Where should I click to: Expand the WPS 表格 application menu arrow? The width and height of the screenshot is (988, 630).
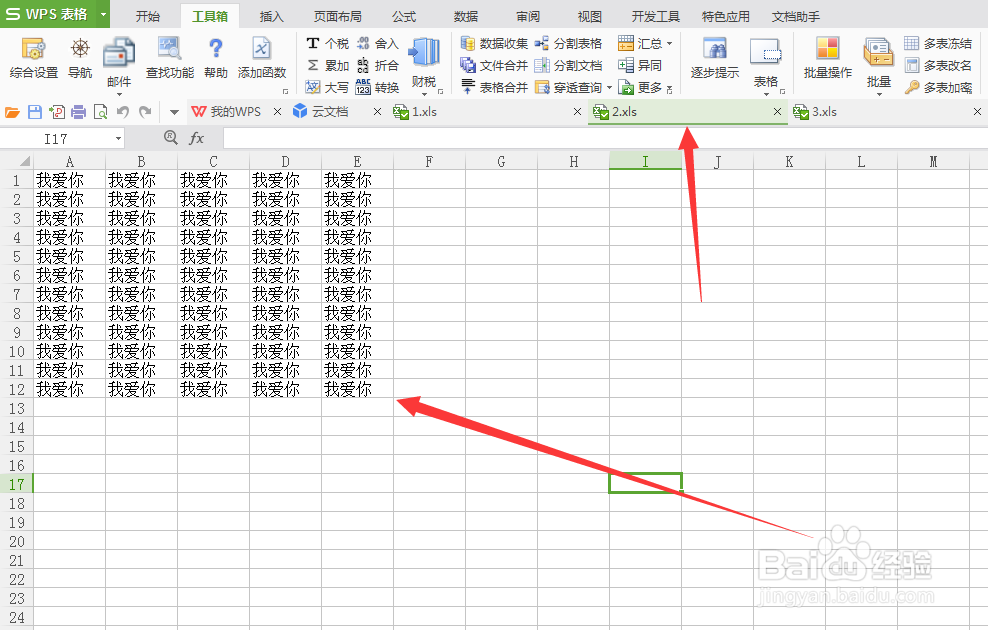pyautogui.click(x=103, y=14)
